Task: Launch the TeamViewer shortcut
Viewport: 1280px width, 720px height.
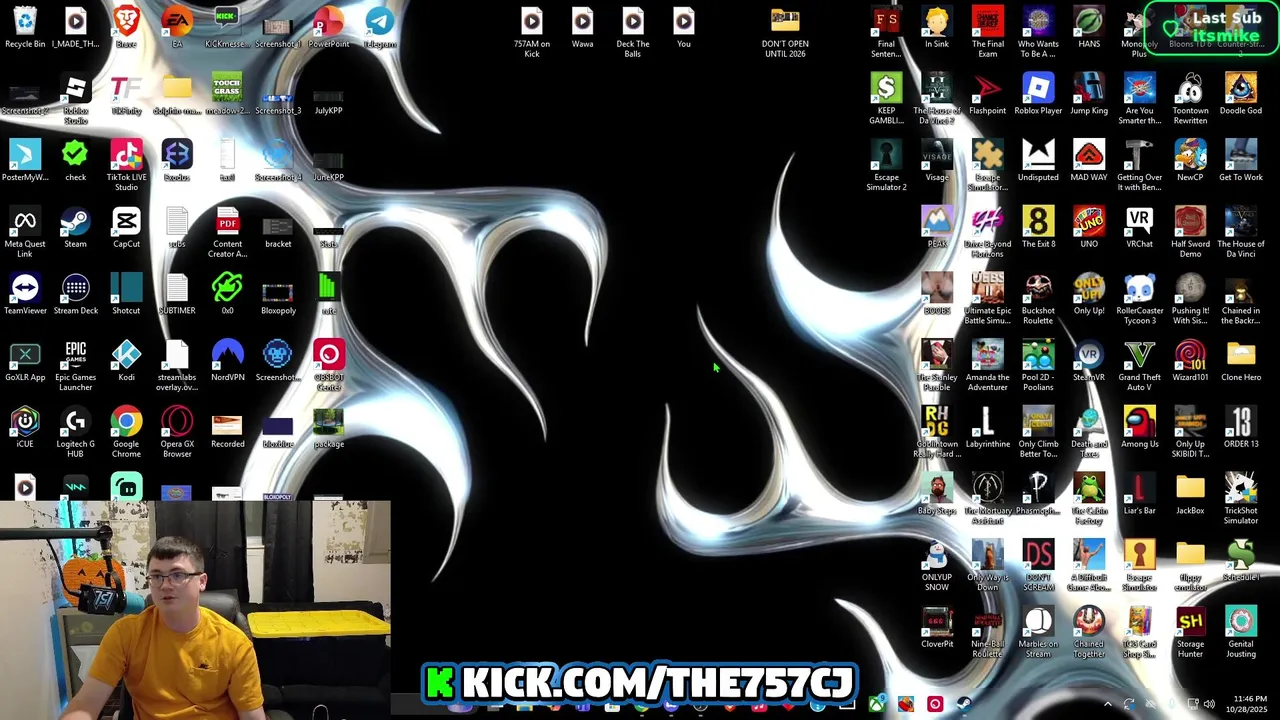Action: 25,295
